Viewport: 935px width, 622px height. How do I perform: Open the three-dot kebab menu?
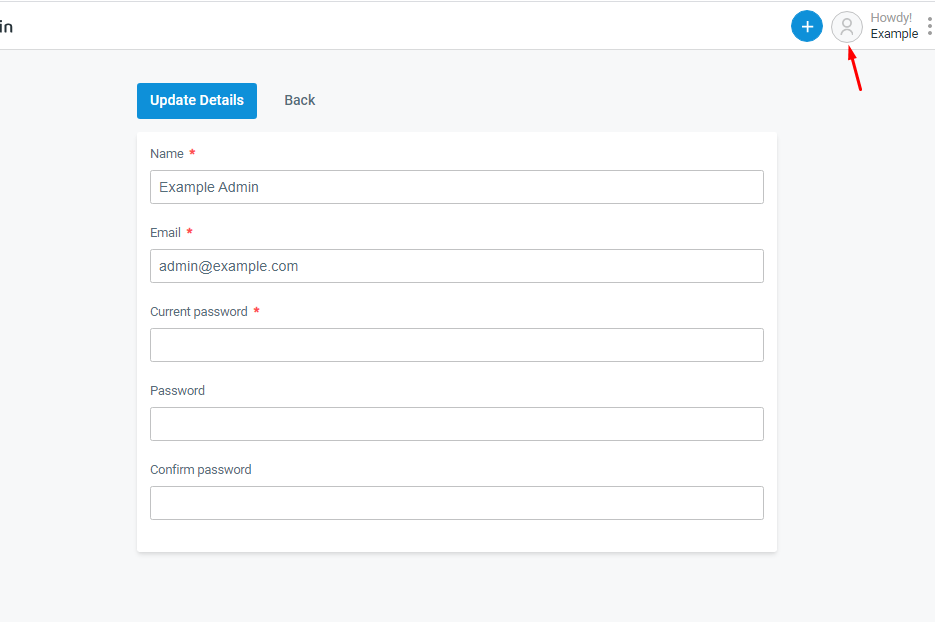[x=930, y=25]
